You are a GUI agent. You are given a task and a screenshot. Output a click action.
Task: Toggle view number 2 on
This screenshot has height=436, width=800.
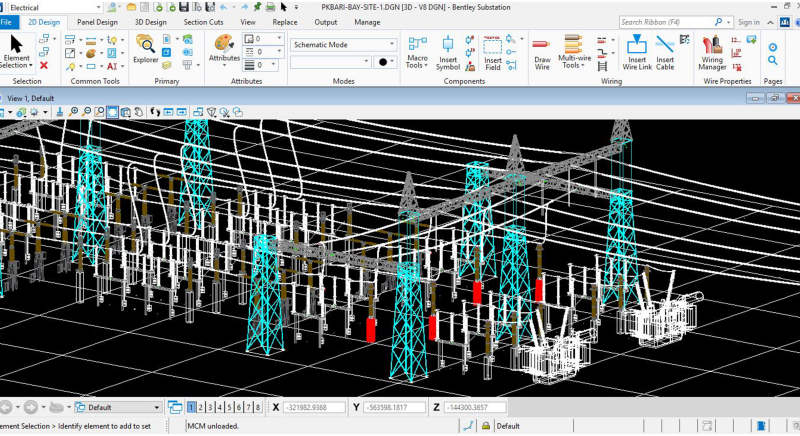pyautogui.click(x=200, y=408)
